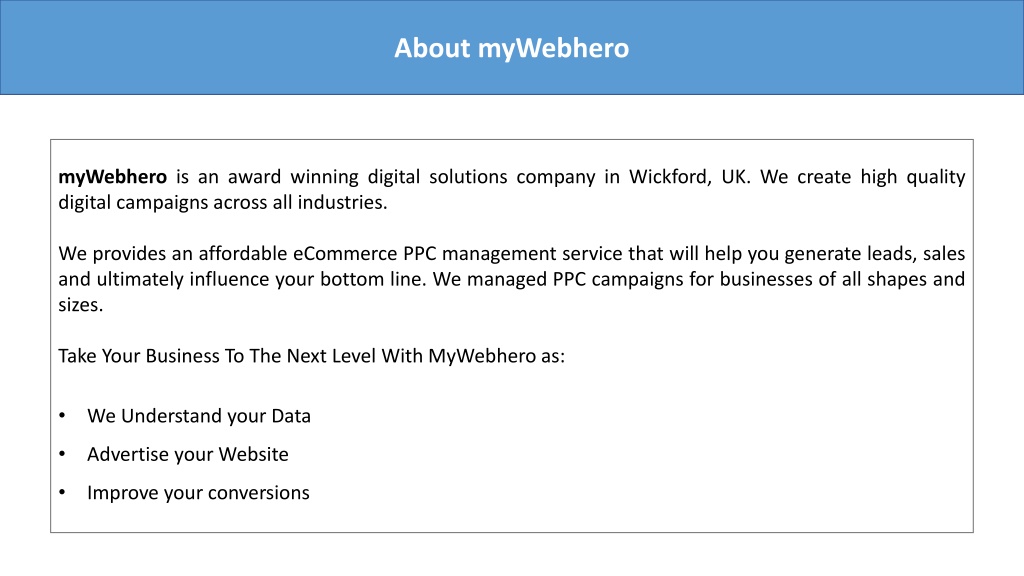Click the phrase bottom line

coord(373,279)
